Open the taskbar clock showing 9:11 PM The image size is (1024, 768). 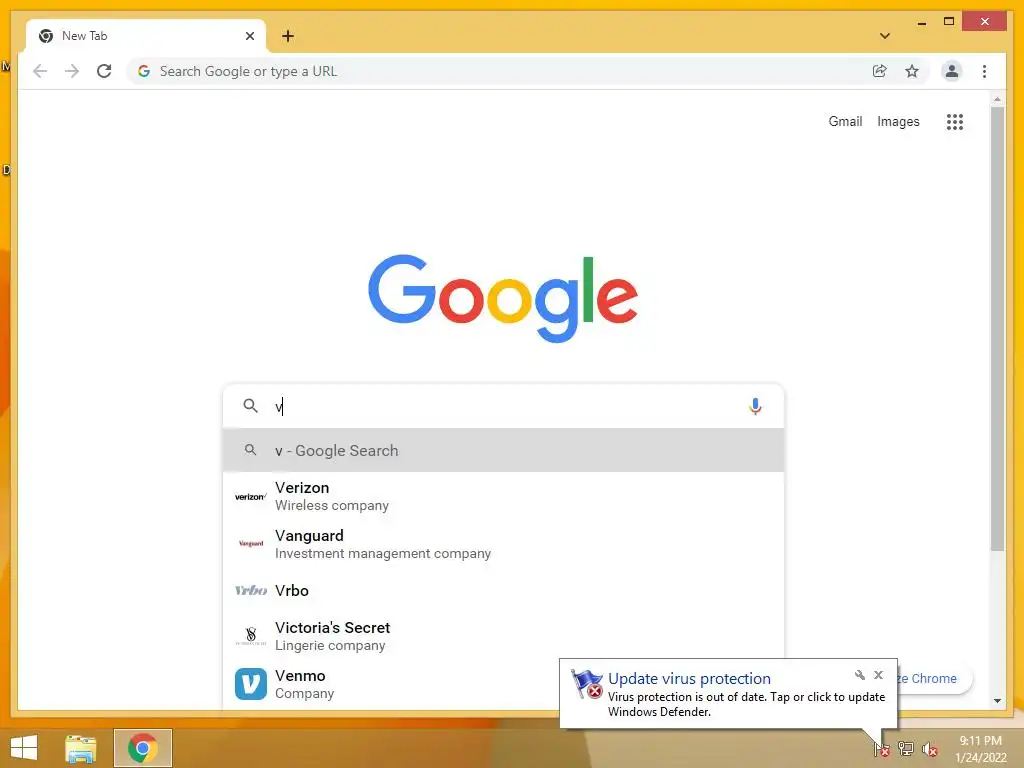(980, 749)
